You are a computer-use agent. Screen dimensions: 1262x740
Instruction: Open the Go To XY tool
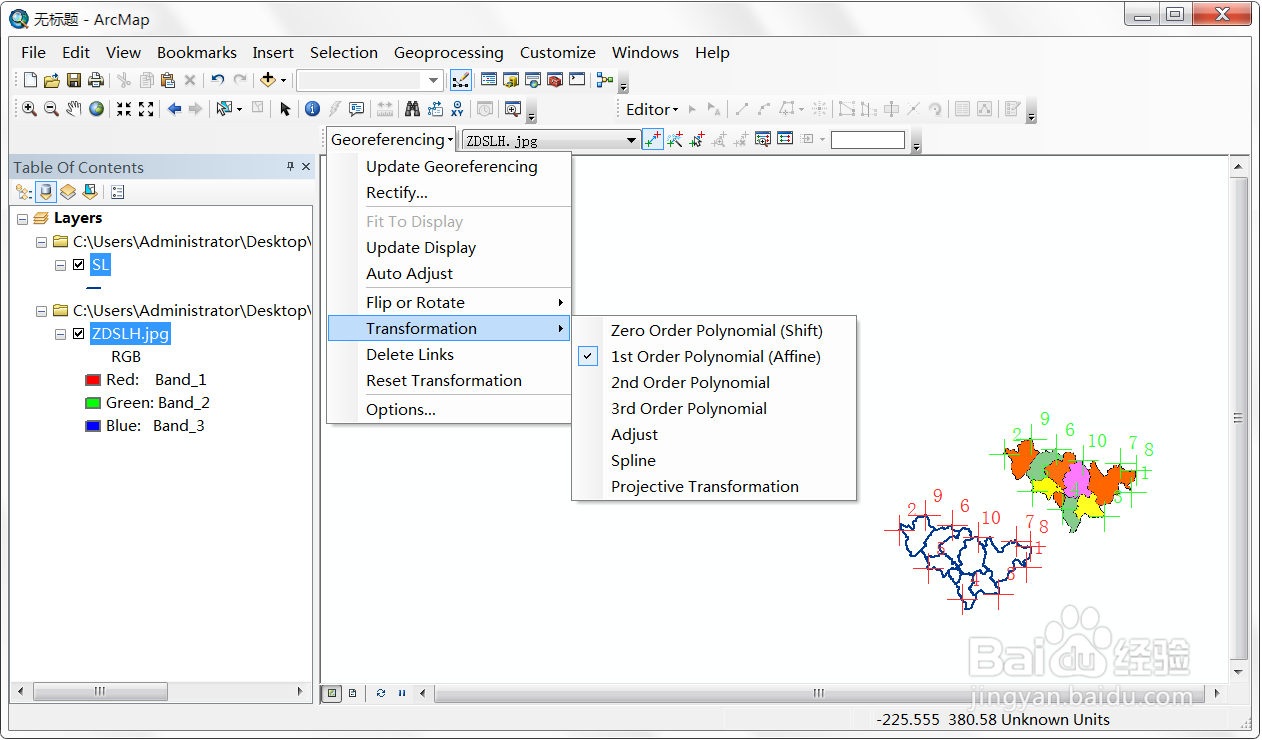457,109
